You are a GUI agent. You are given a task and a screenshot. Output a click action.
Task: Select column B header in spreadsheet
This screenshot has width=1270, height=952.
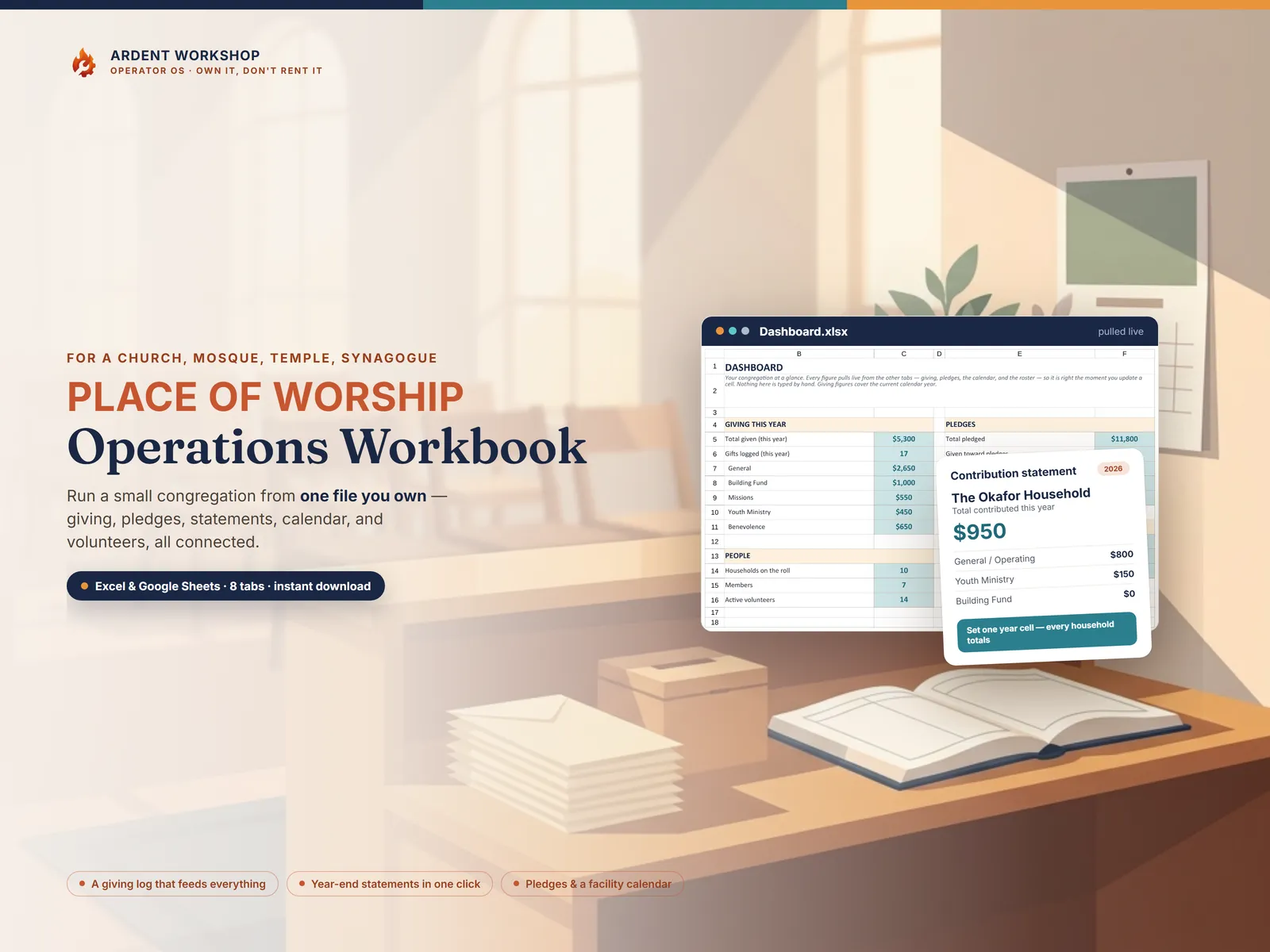[799, 354]
